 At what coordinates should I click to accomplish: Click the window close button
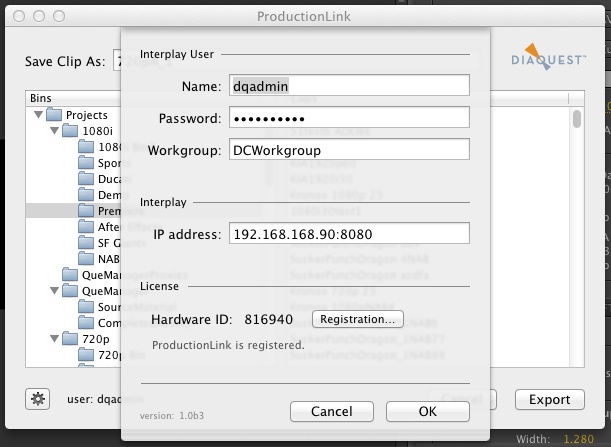(19, 16)
